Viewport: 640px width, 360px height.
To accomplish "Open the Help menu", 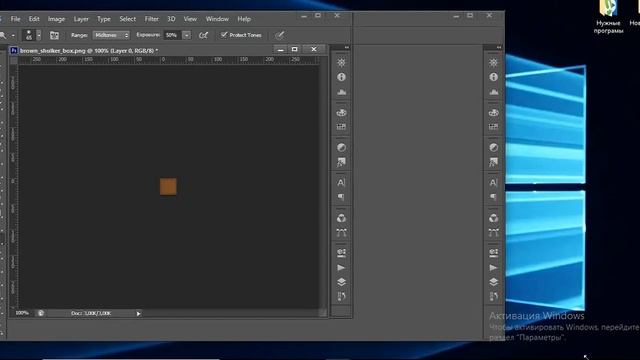I will (244, 19).
